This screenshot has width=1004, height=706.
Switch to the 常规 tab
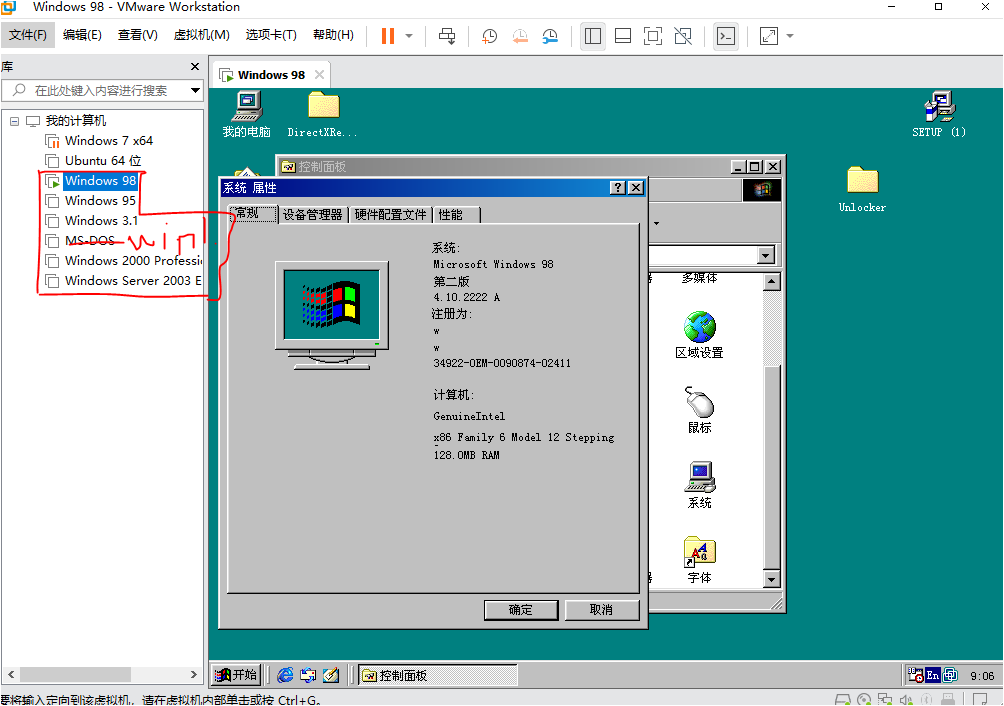pyautogui.click(x=254, y=213)
